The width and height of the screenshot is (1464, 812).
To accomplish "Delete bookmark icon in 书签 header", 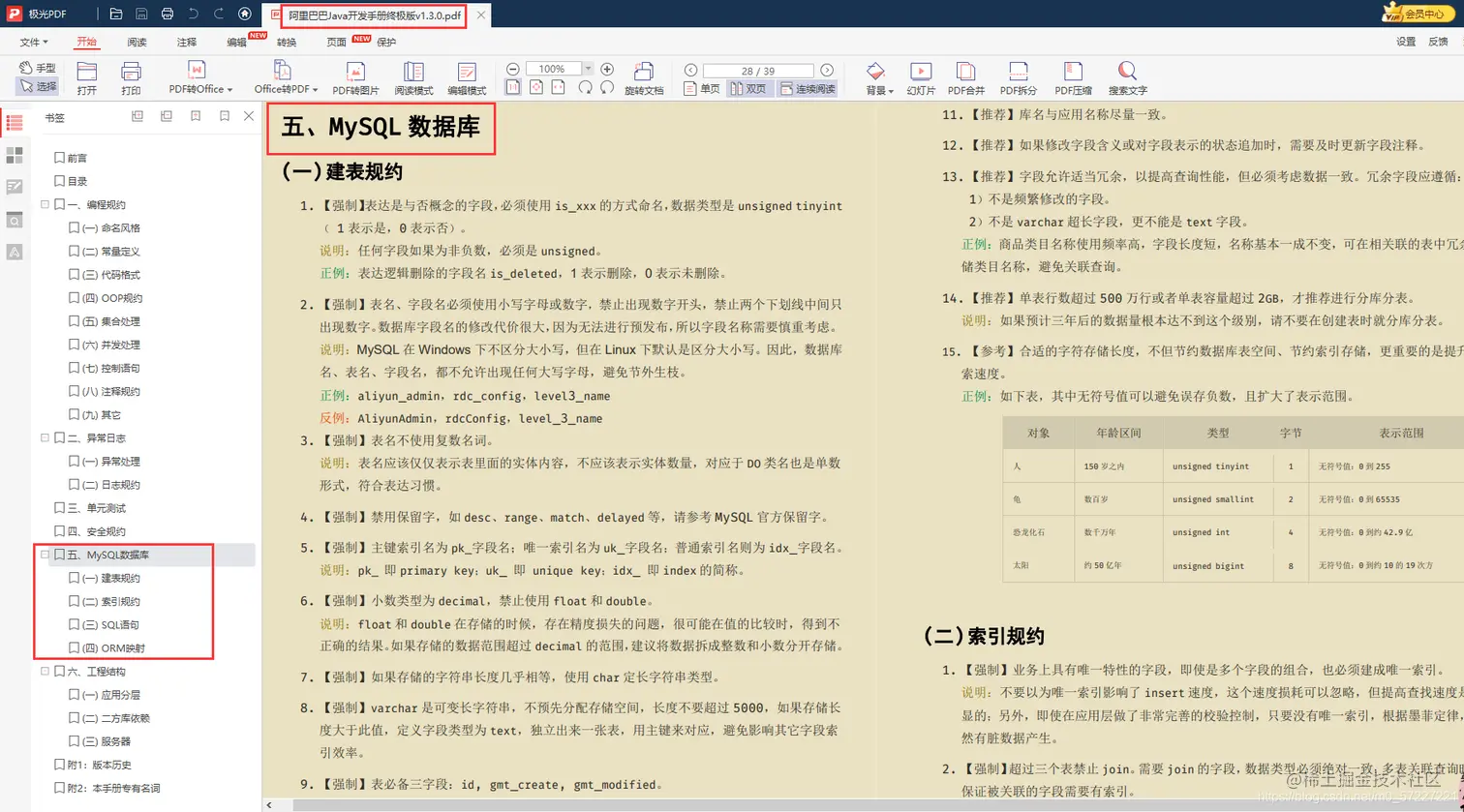I will 225,116.
